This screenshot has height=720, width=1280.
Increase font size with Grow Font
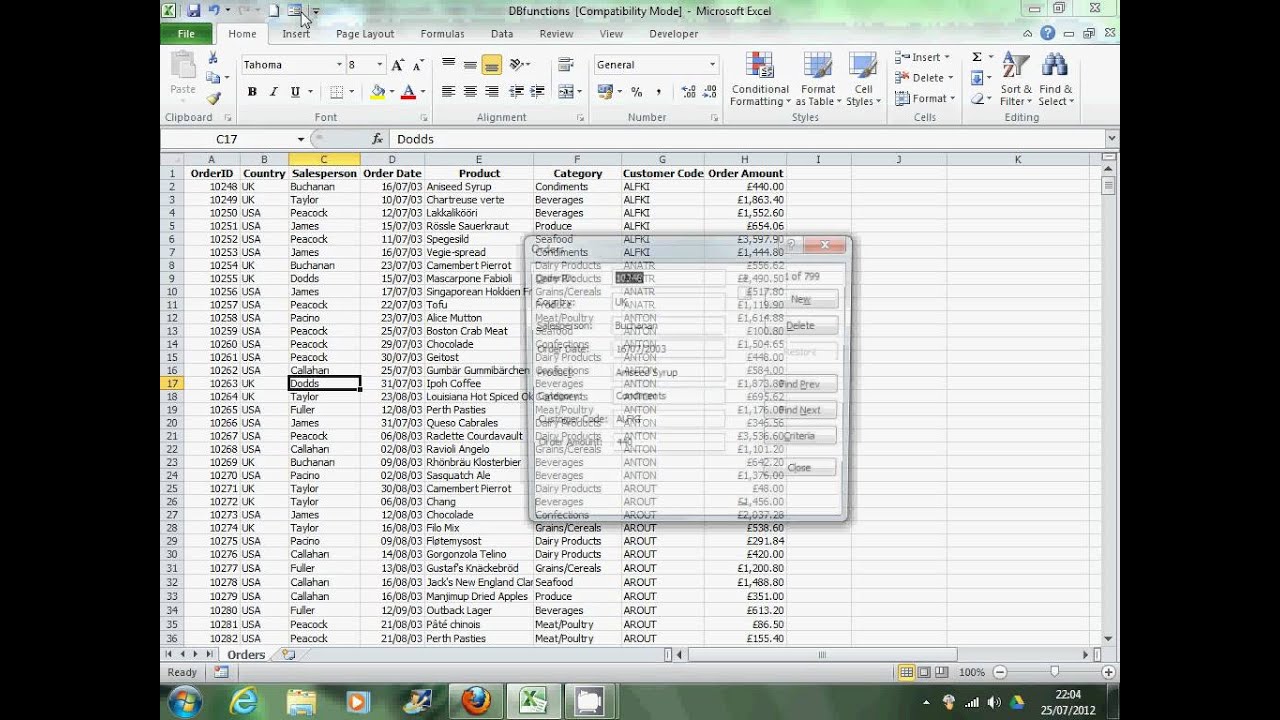coord(398,65)
